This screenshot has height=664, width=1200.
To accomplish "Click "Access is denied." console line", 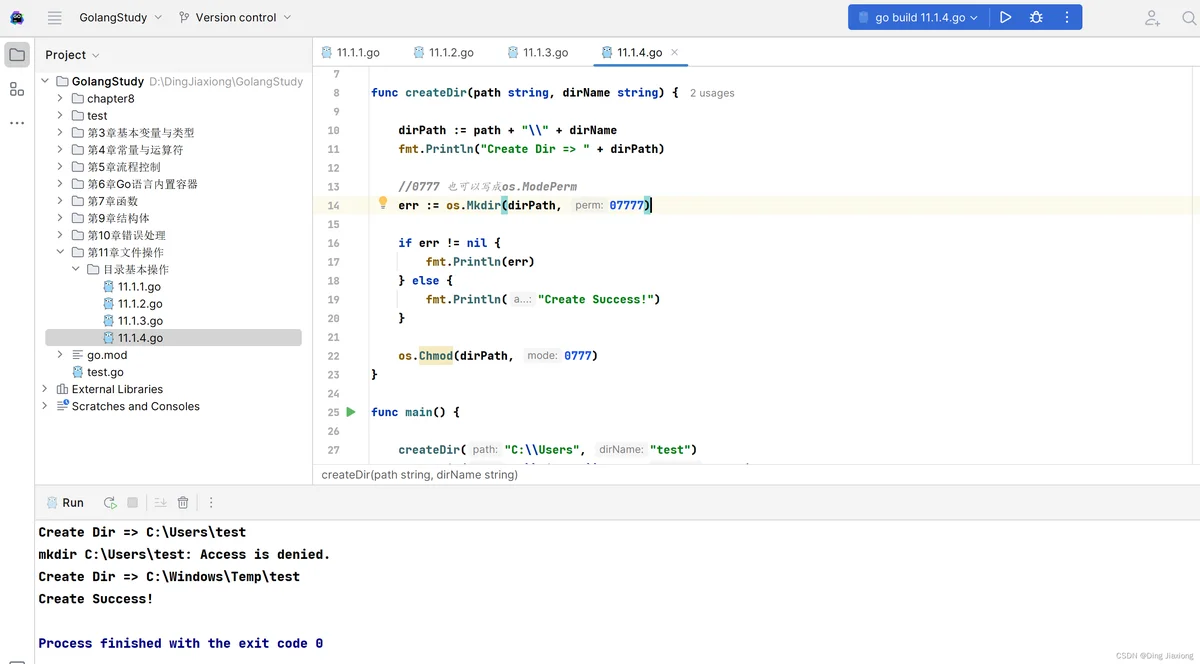I will tap(184, 554).
